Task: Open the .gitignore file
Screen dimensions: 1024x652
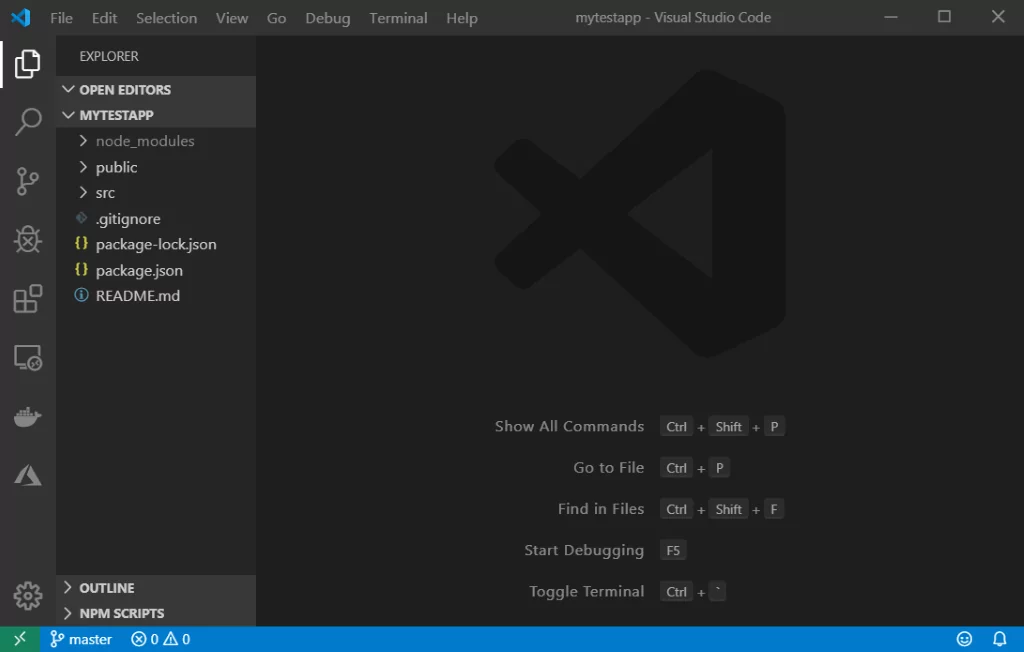Action: 156,219
